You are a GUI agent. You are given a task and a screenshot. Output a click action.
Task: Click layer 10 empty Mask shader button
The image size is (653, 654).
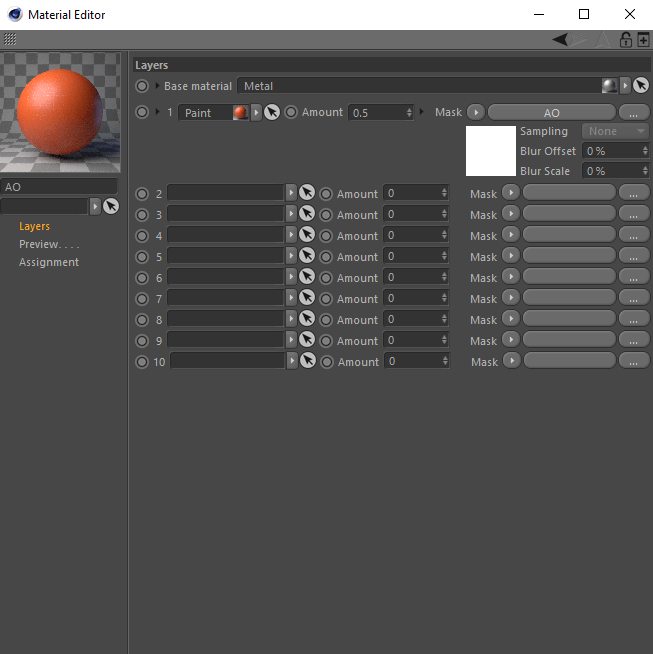(x=570, y=361)
